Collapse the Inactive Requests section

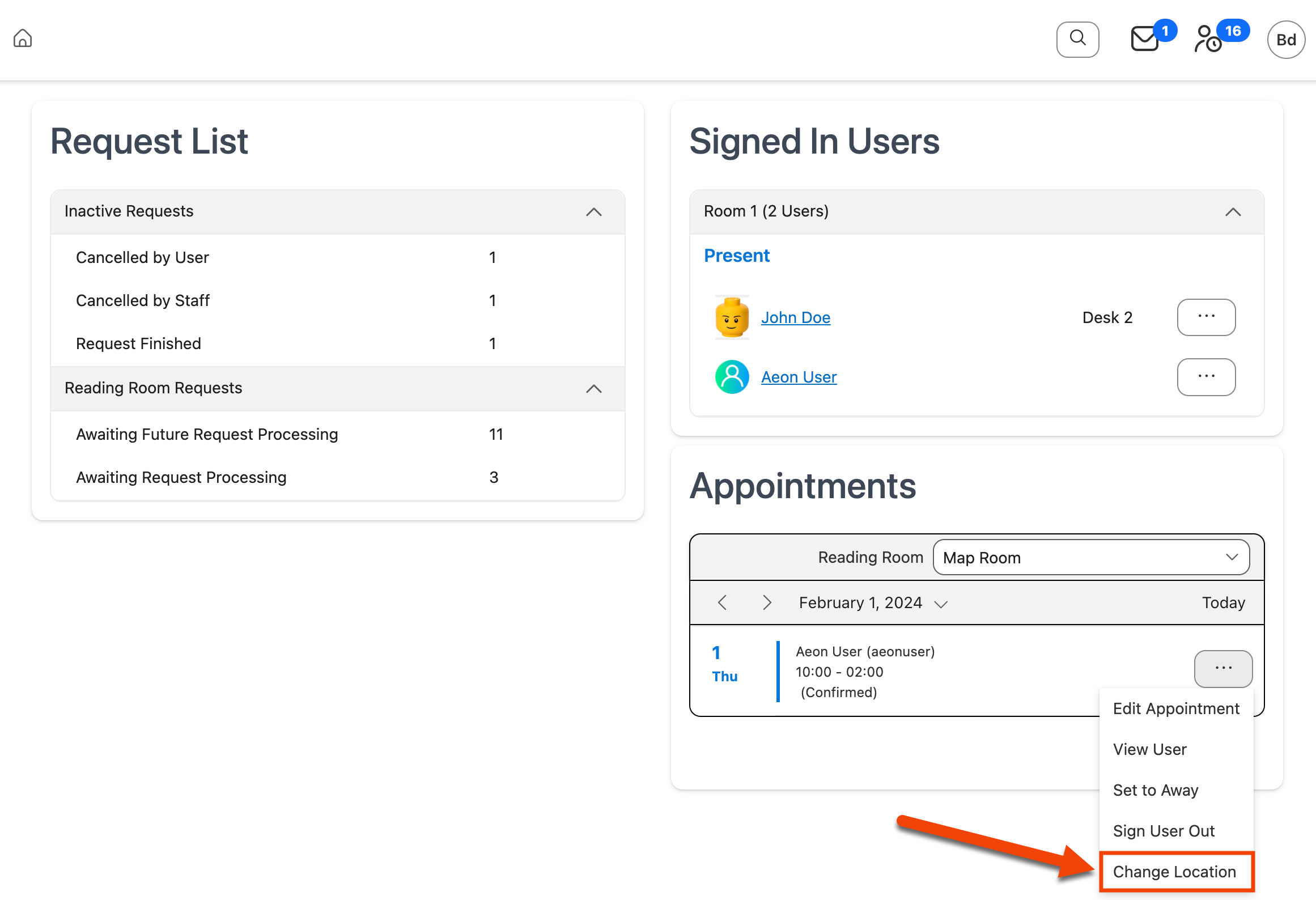593,212
